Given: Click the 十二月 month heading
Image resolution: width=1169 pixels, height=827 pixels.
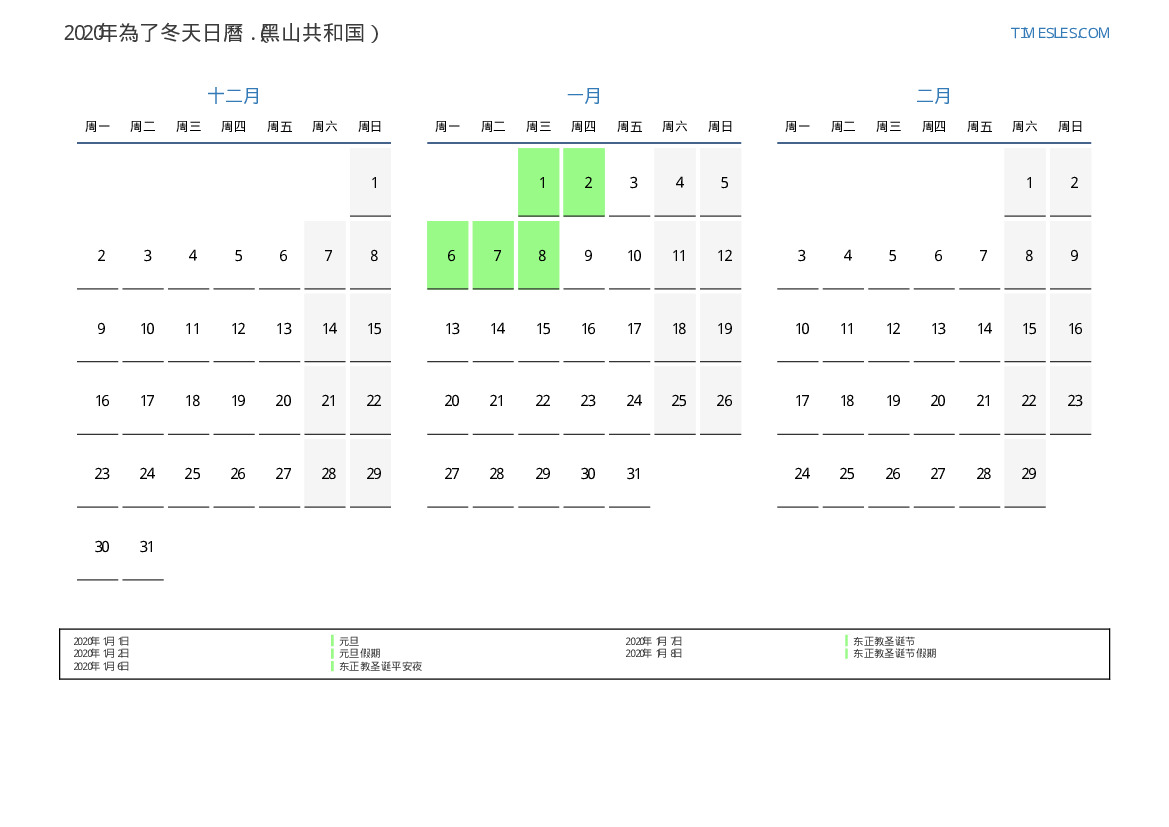Looking at the screenshot, I should tap(234, 96).
